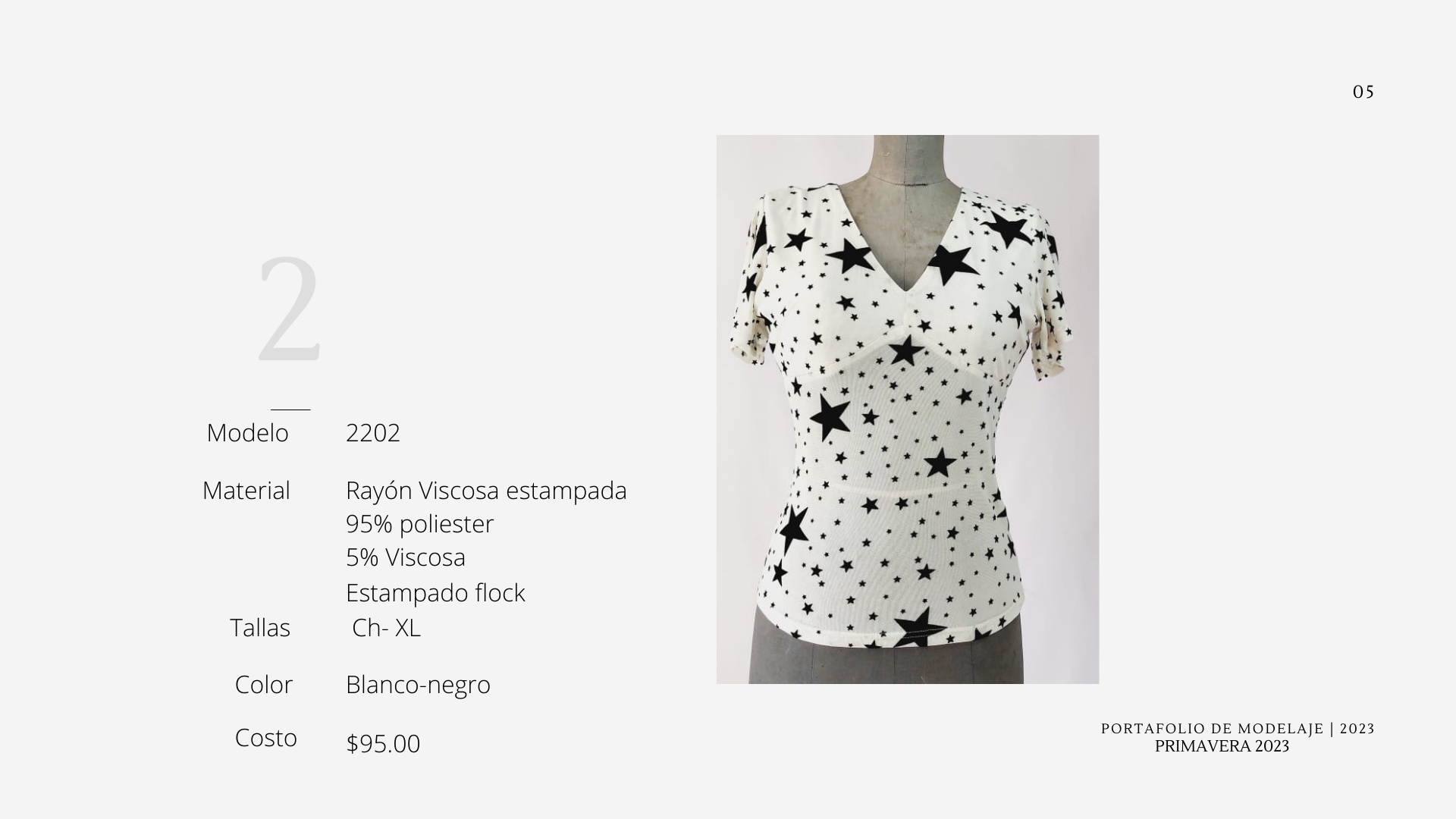Click the PORTAFOLIO DE MODELAJE | 2023 footer

(x=1238, y=729)
